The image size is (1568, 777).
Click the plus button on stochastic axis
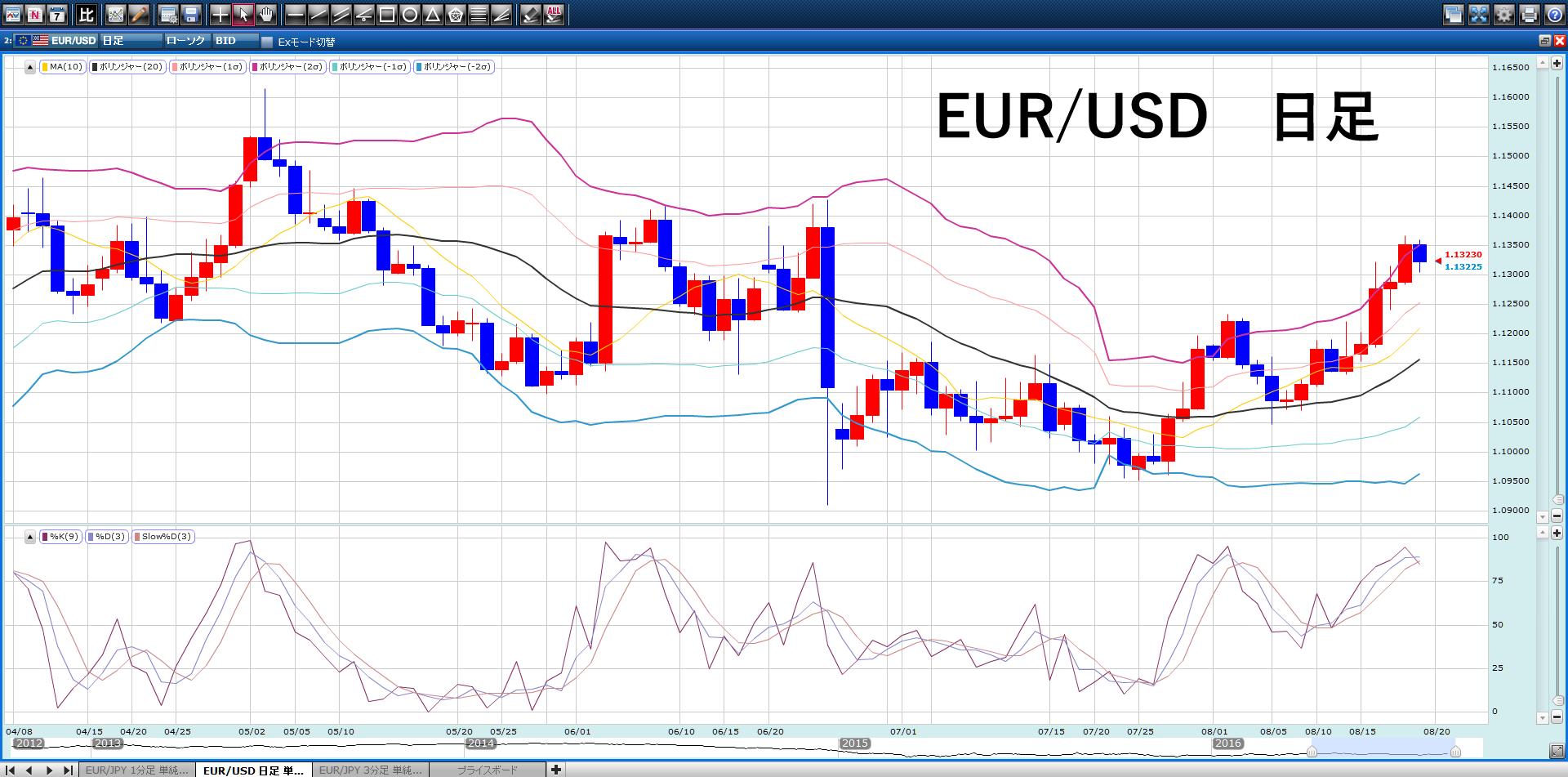click(x=1557, y=533)
